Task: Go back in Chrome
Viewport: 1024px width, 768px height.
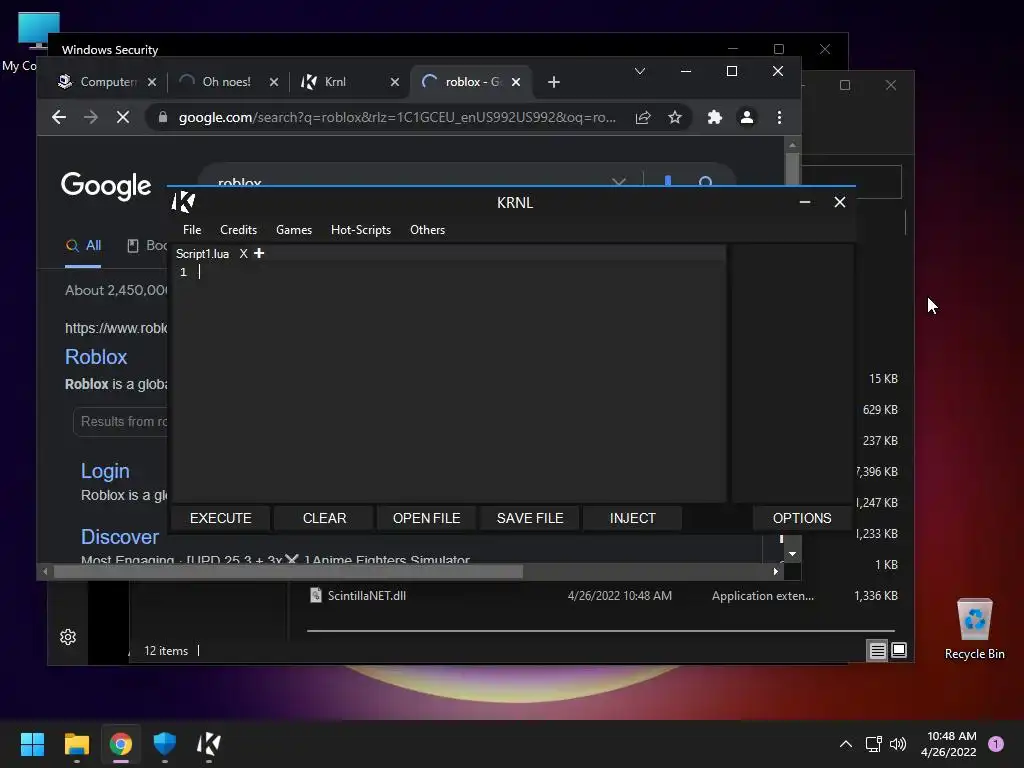Action: [x=59, y=117]
